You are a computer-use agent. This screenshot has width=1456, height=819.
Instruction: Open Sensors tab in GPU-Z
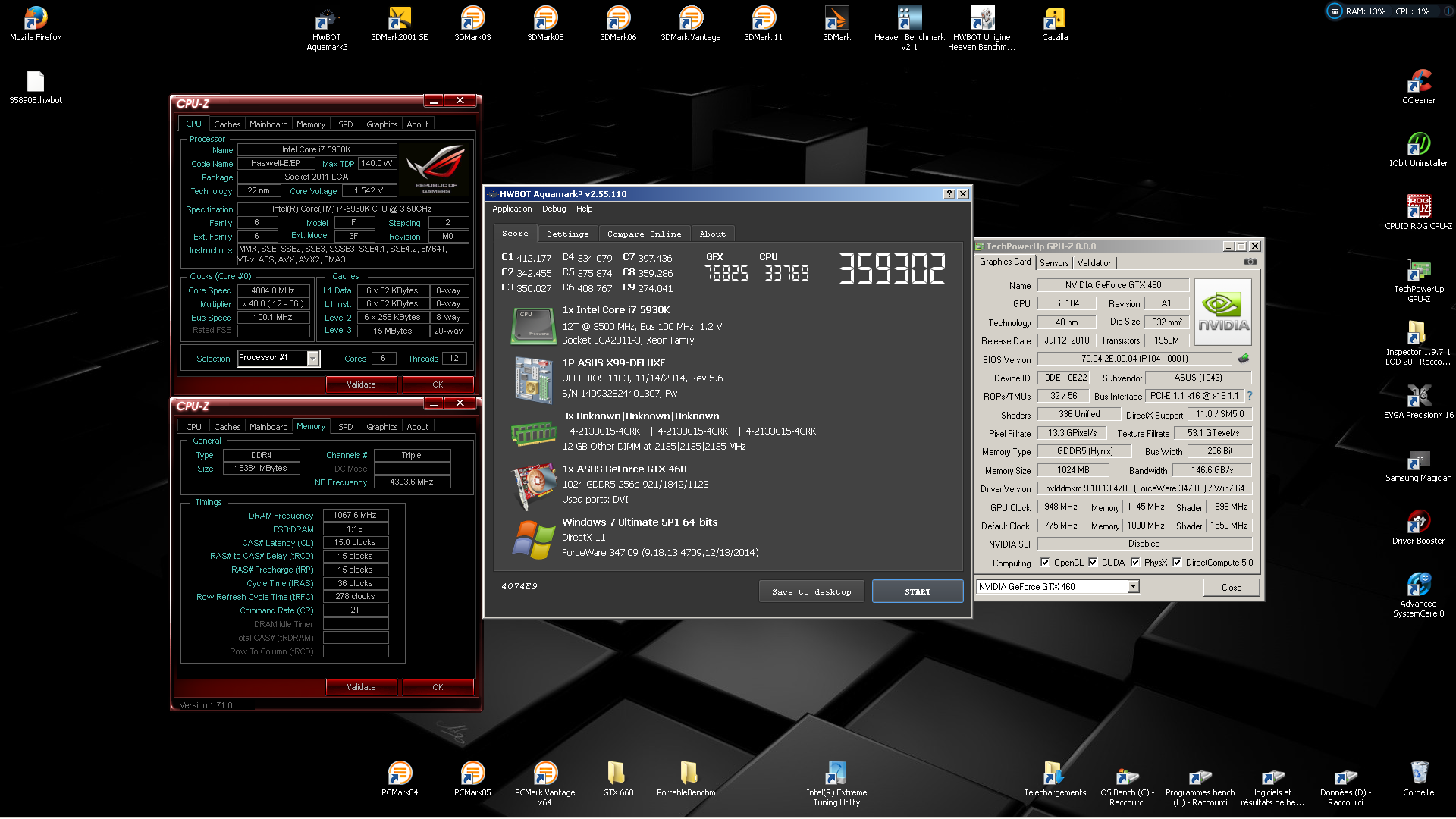pos(1054,263)
